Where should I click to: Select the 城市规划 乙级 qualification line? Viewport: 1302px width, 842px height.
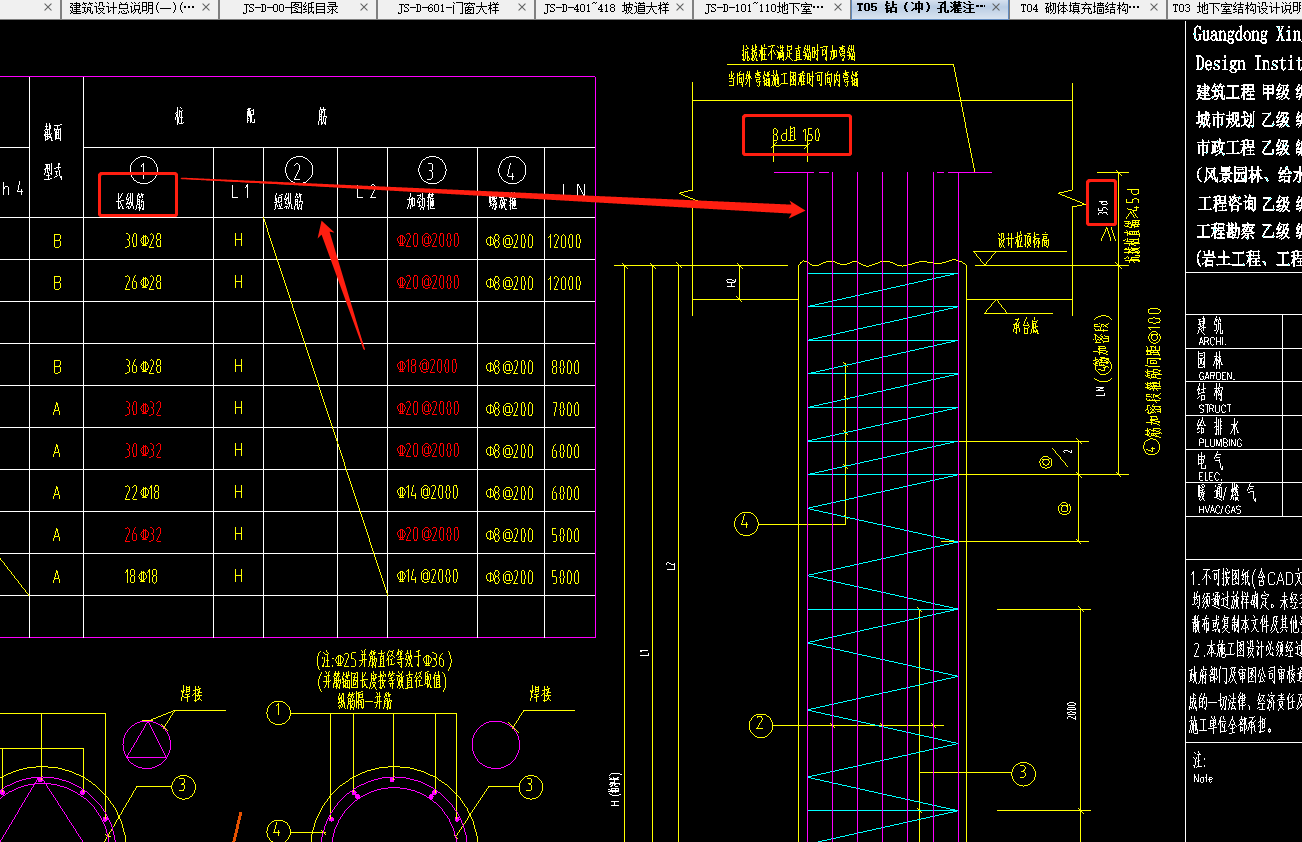click(x=1249, y=120)
